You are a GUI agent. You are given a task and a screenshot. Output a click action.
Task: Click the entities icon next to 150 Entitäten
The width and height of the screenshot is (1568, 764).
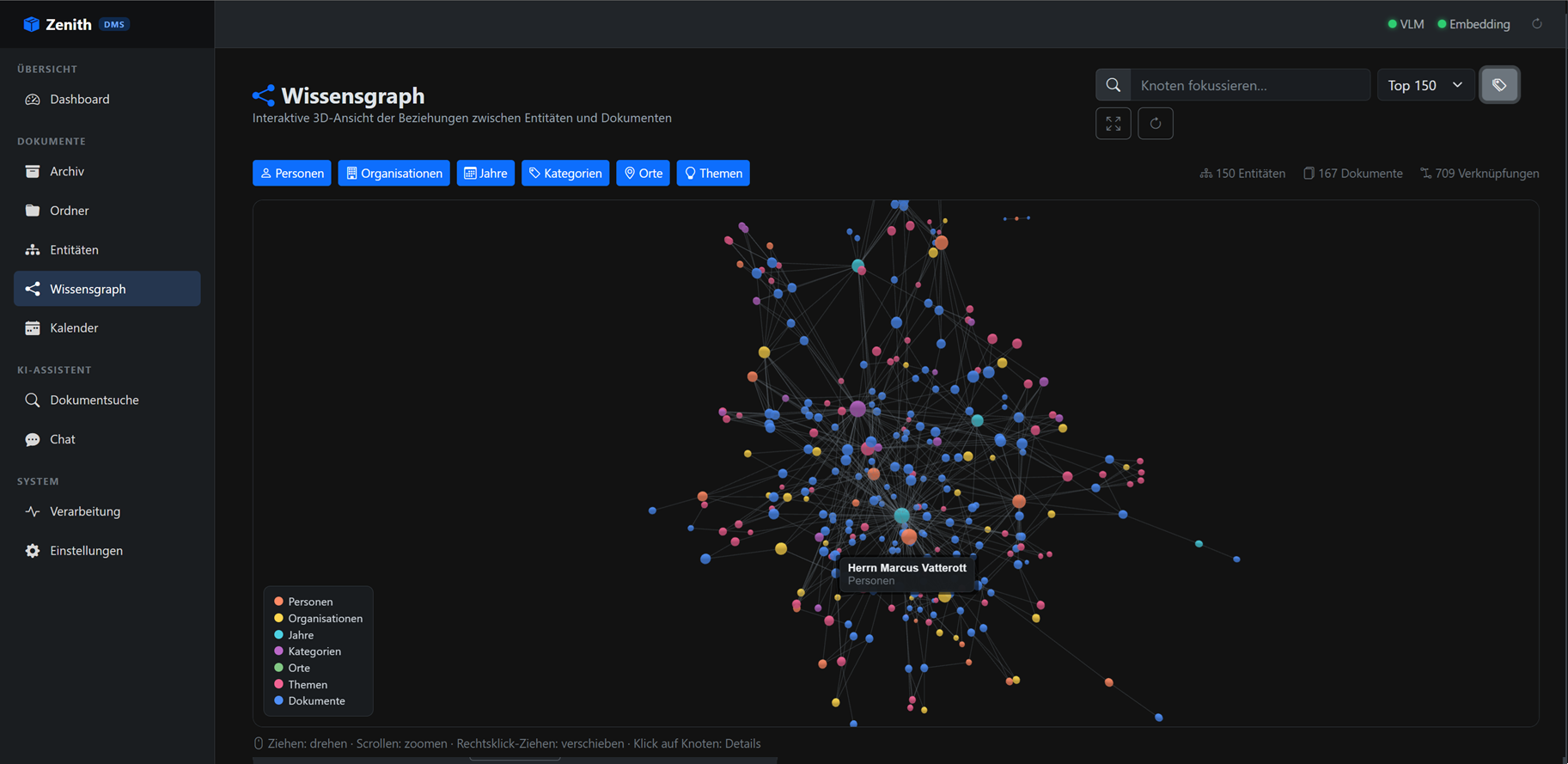pyautogui.click(x=1206, y=174)
